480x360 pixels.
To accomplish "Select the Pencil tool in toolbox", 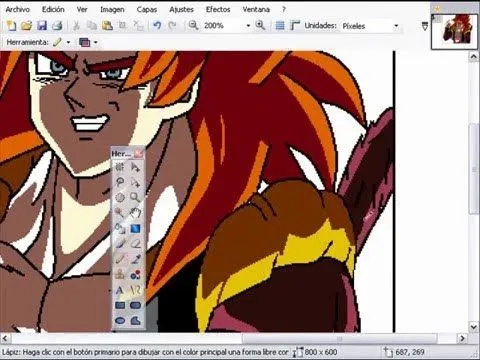I will pos(120,259).
